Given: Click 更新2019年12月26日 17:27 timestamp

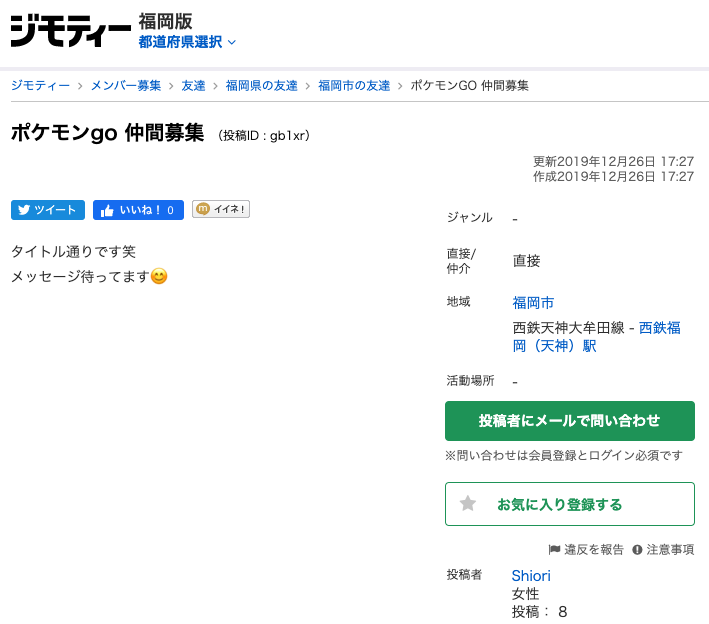Looking at the screenshot, I should click(613, 161).
